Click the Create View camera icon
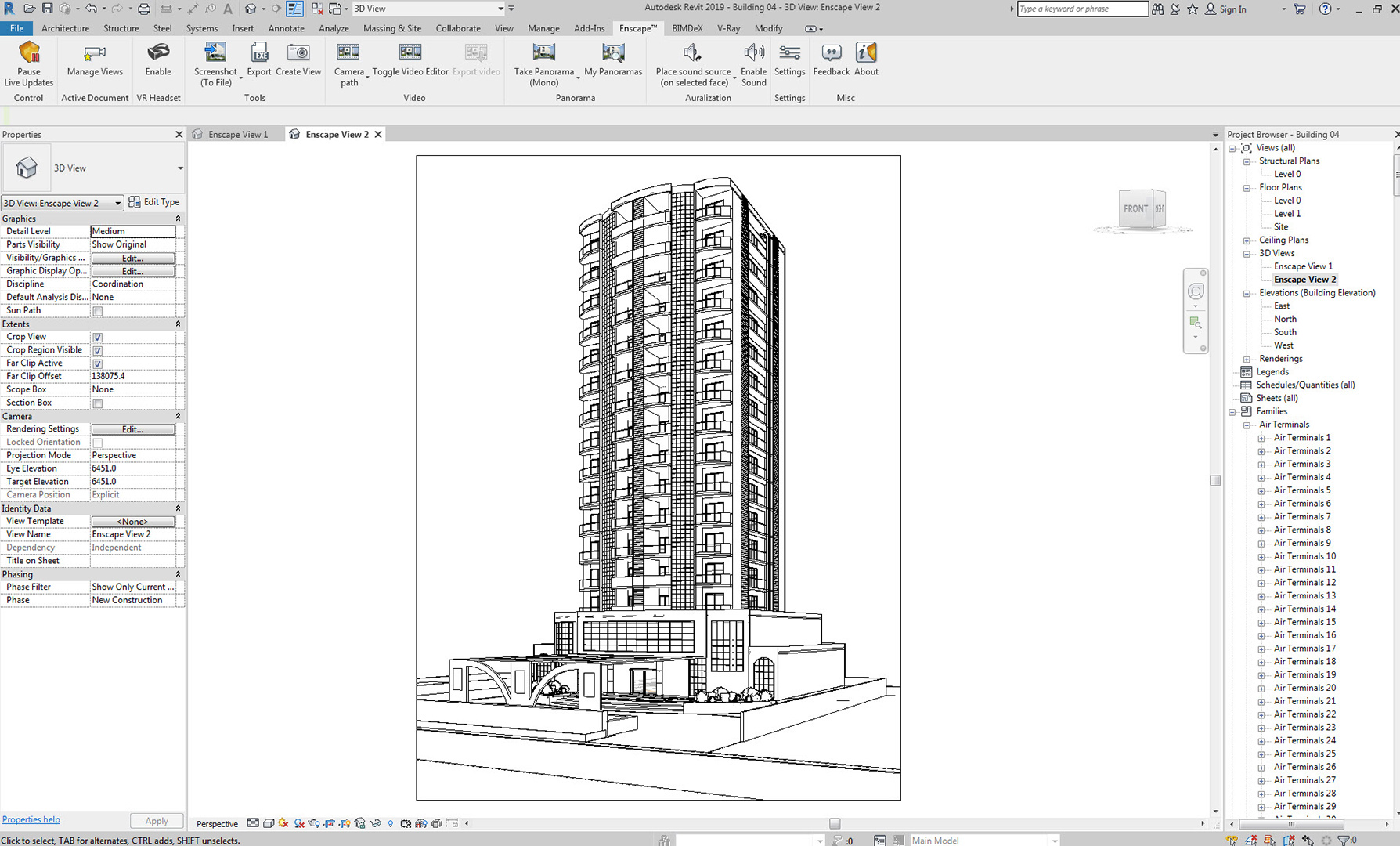This screenshot has height=846, width=1400. [x=298, y=54]
